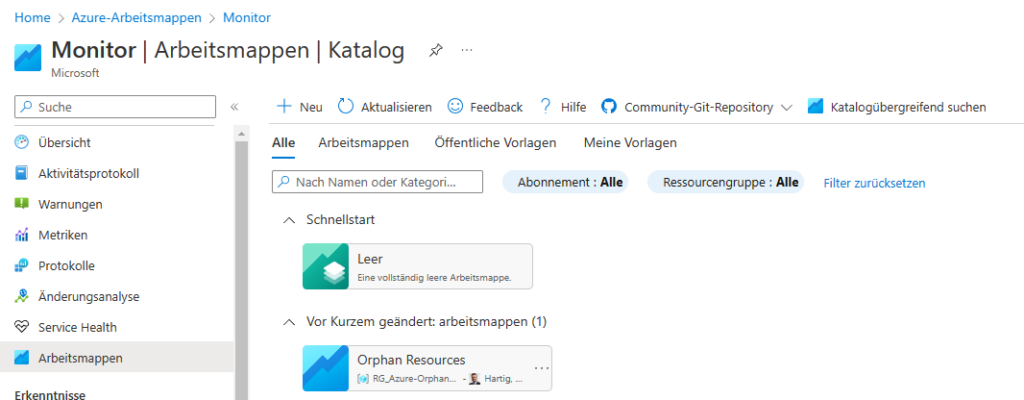1024x400 pixels.
Task: Click the sidebar vertical scrollbar thumb
Action: 241,270
